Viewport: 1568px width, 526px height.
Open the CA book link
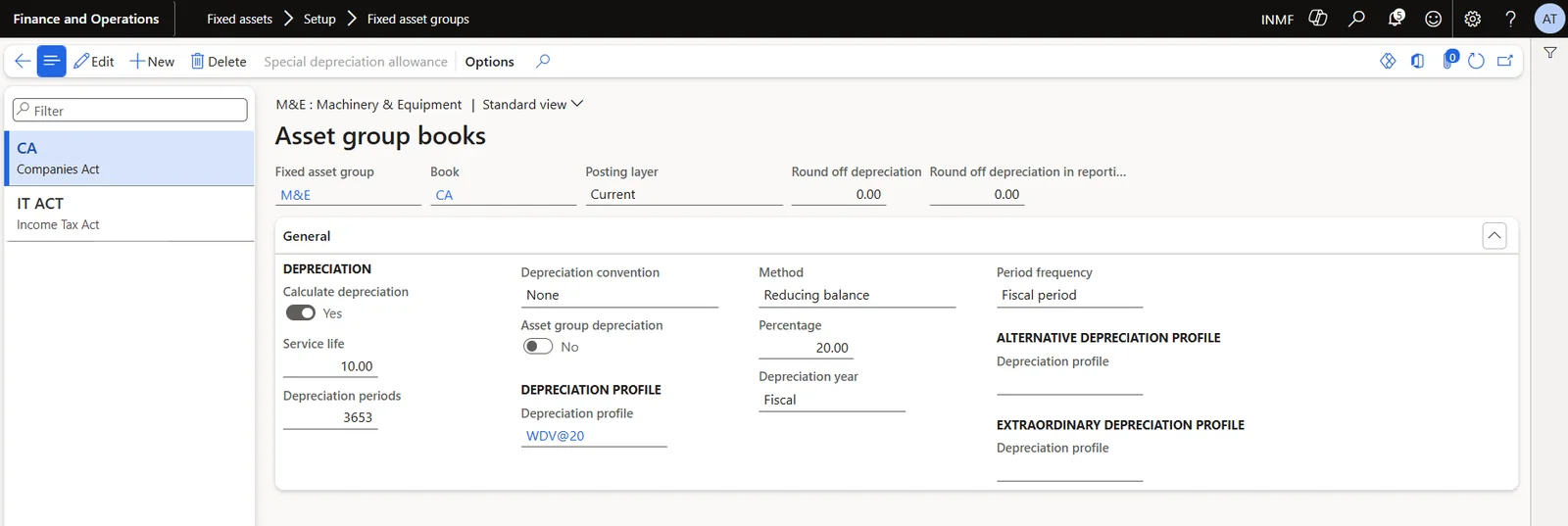pos(444,195)
